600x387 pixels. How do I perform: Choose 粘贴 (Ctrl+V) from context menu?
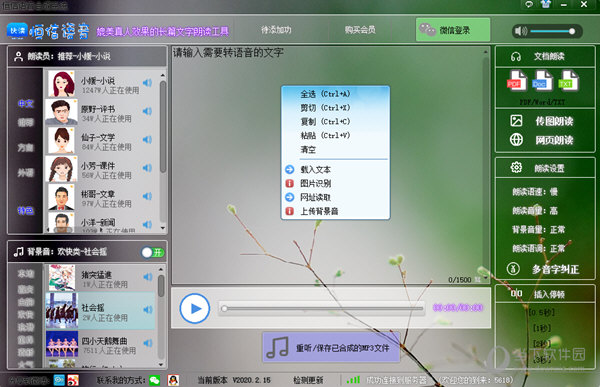tap(325, 135)
